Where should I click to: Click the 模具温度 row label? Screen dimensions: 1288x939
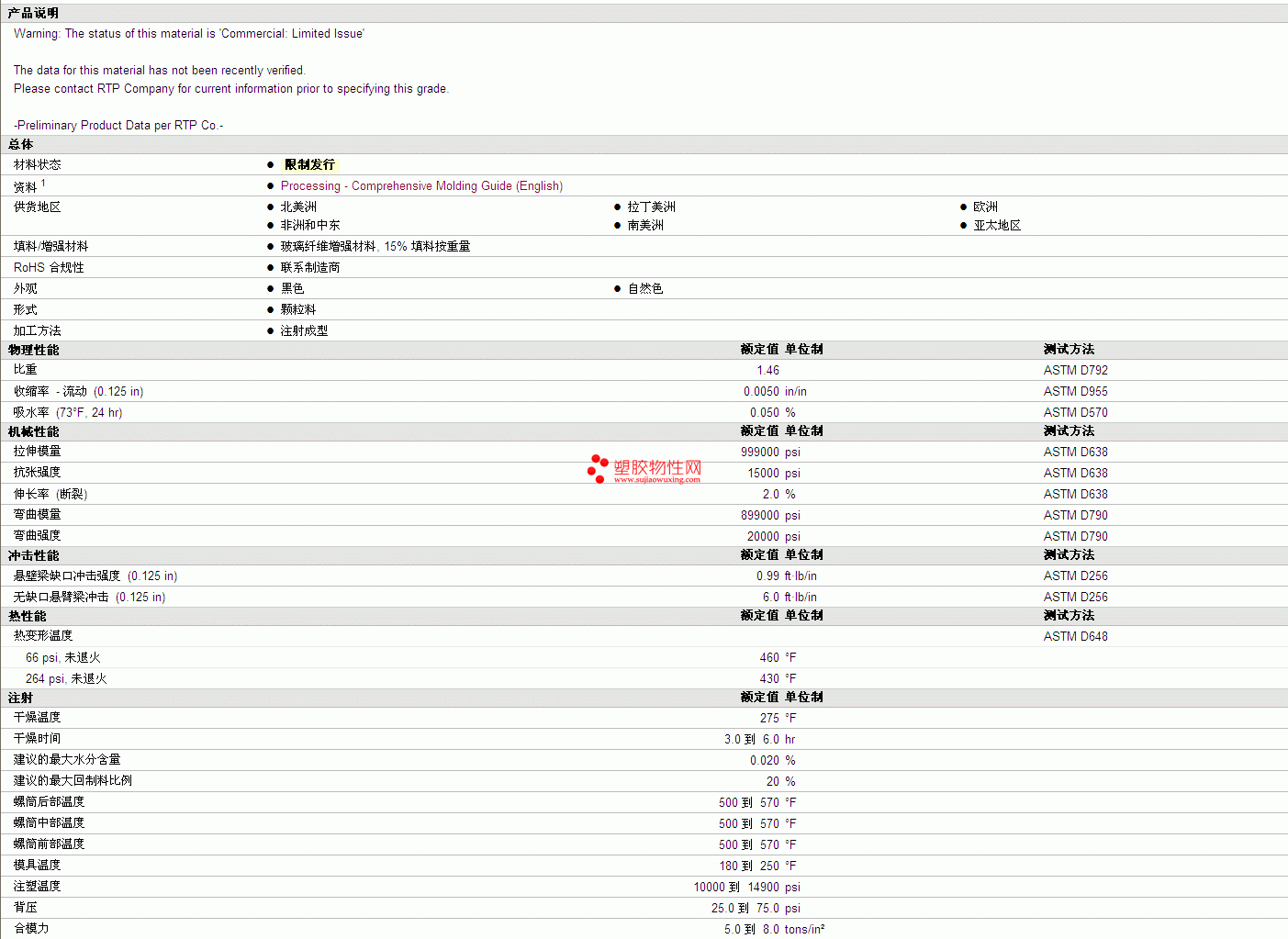point(37,866)
